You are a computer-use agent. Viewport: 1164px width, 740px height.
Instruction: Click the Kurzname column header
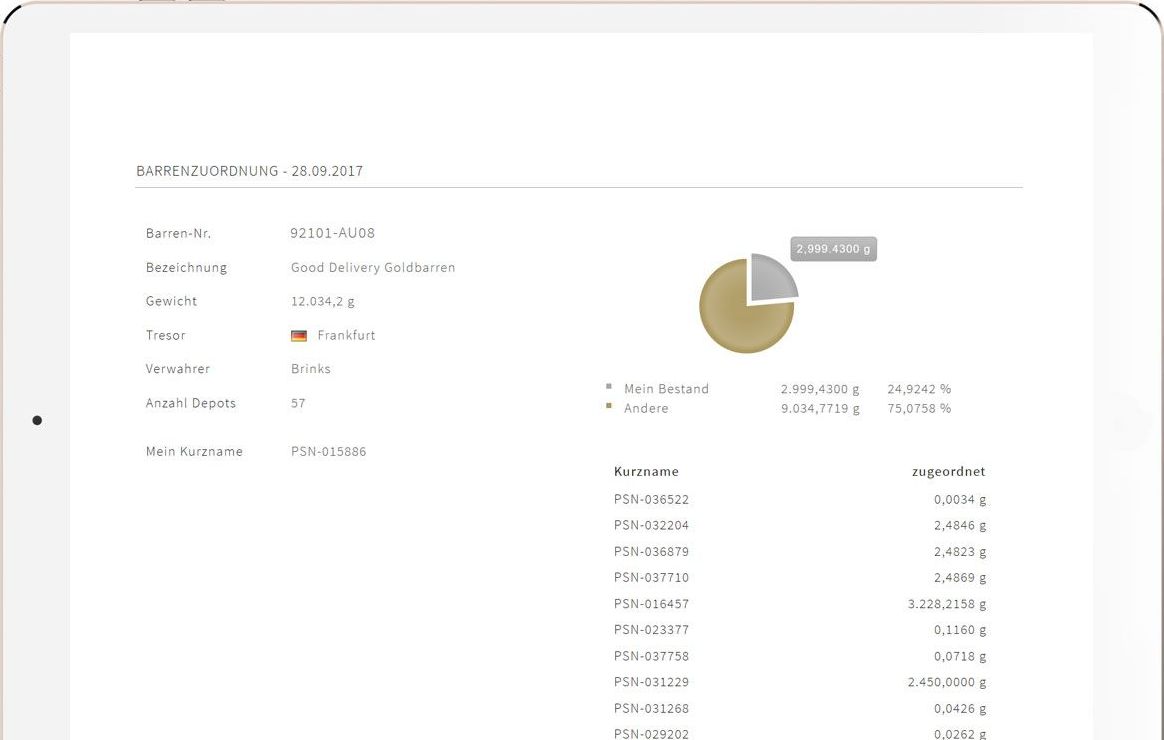[646, 471]
